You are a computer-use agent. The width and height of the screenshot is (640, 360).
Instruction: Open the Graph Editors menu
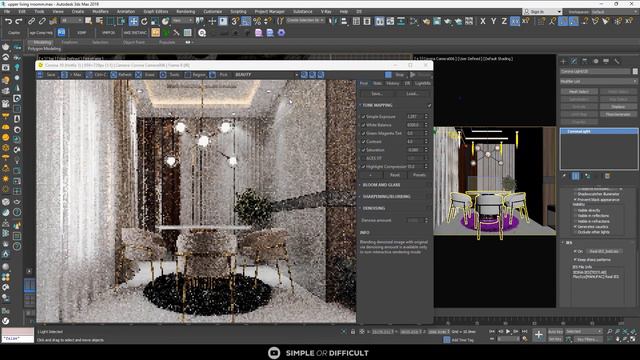[x=156, y=11]
